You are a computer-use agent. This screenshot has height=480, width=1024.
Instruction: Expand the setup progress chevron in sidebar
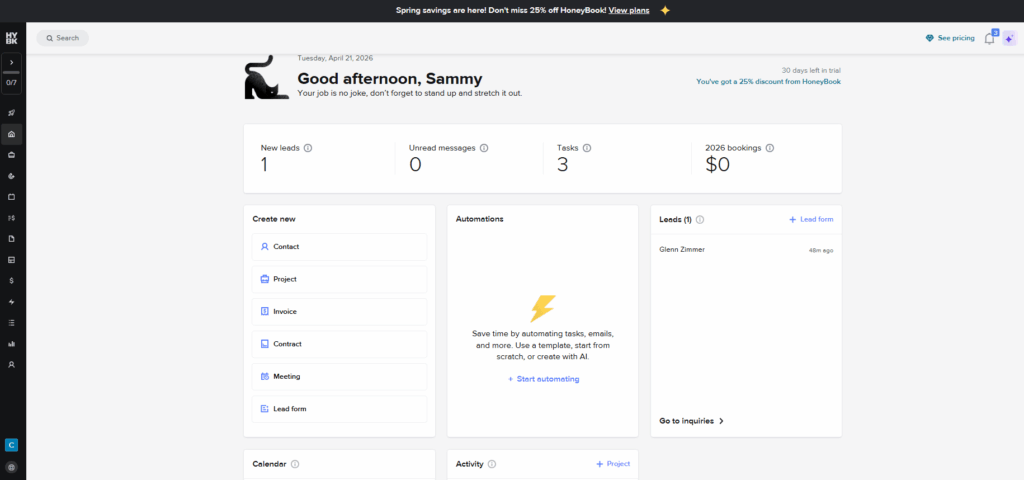[x=12, y=62]
